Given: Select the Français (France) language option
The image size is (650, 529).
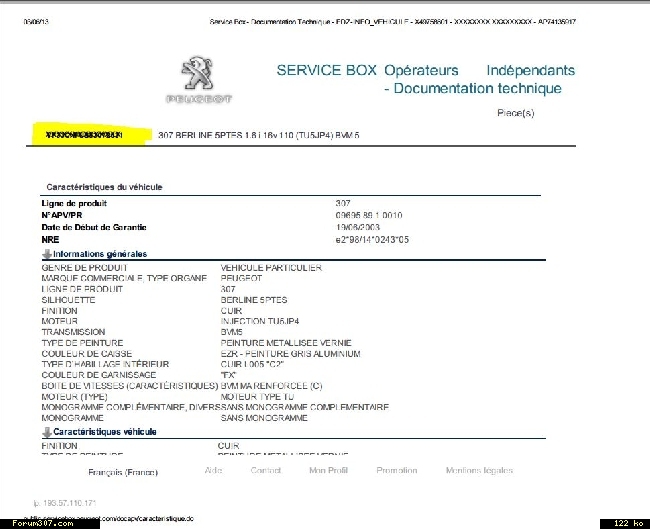Looking at the screenshot, I should click(x=123, y=472).
